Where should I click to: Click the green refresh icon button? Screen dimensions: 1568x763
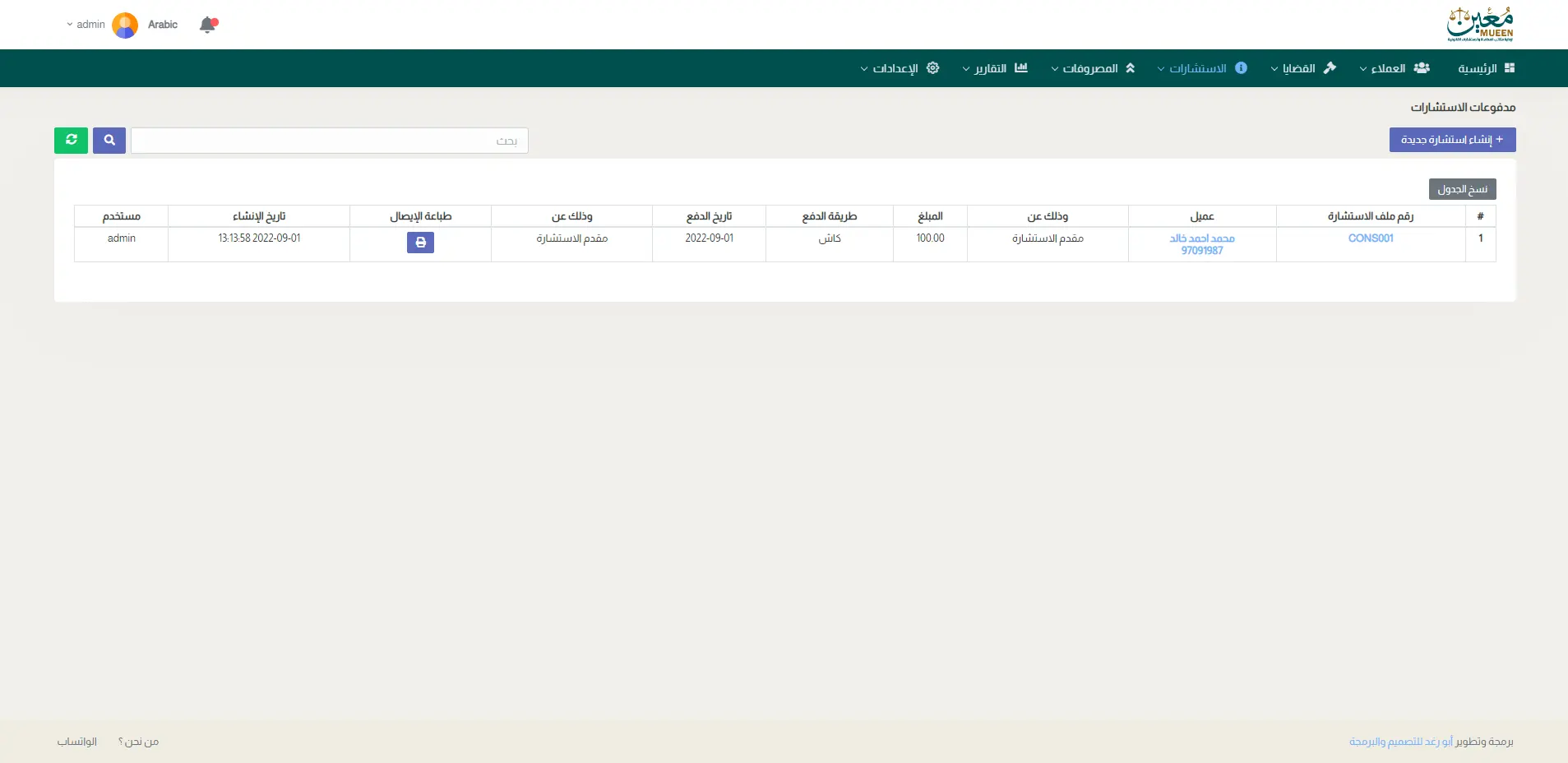(x=71, y=141)
